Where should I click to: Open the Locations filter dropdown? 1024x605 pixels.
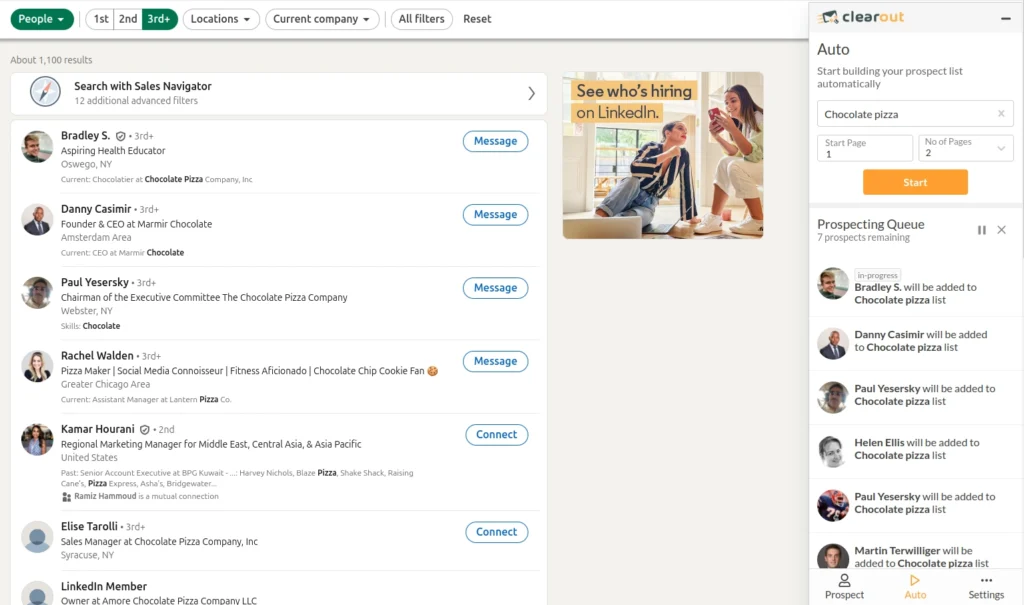(x=221, y=19)
